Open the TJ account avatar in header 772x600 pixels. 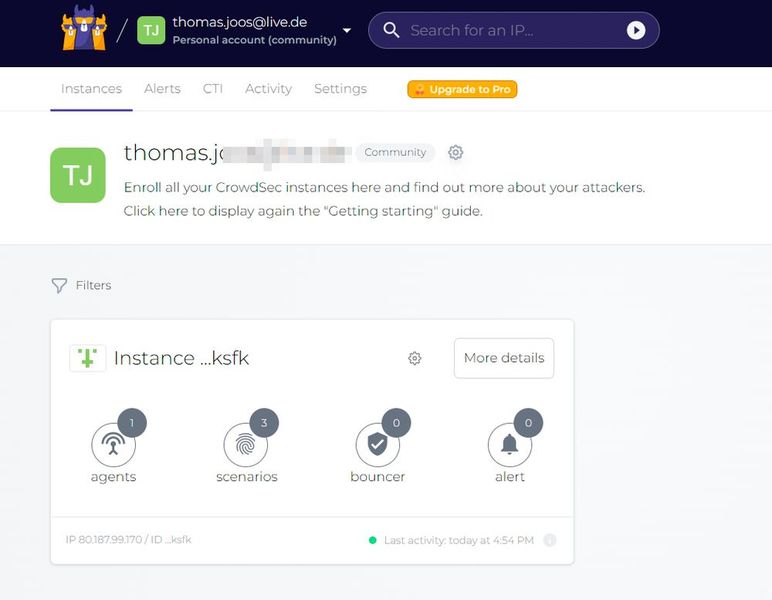[151, 31]
